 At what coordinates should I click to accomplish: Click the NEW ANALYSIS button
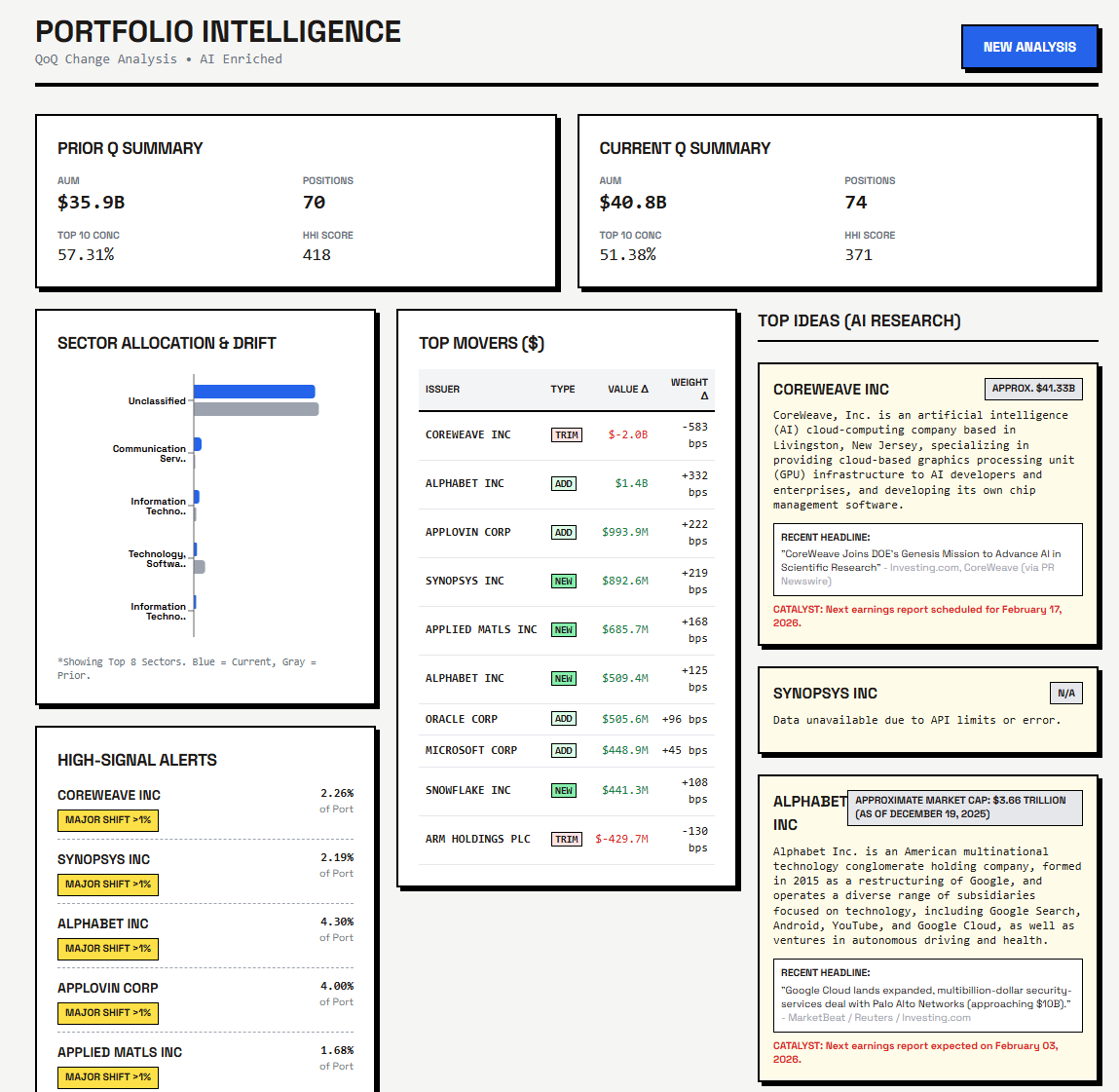click(1029, 47)
